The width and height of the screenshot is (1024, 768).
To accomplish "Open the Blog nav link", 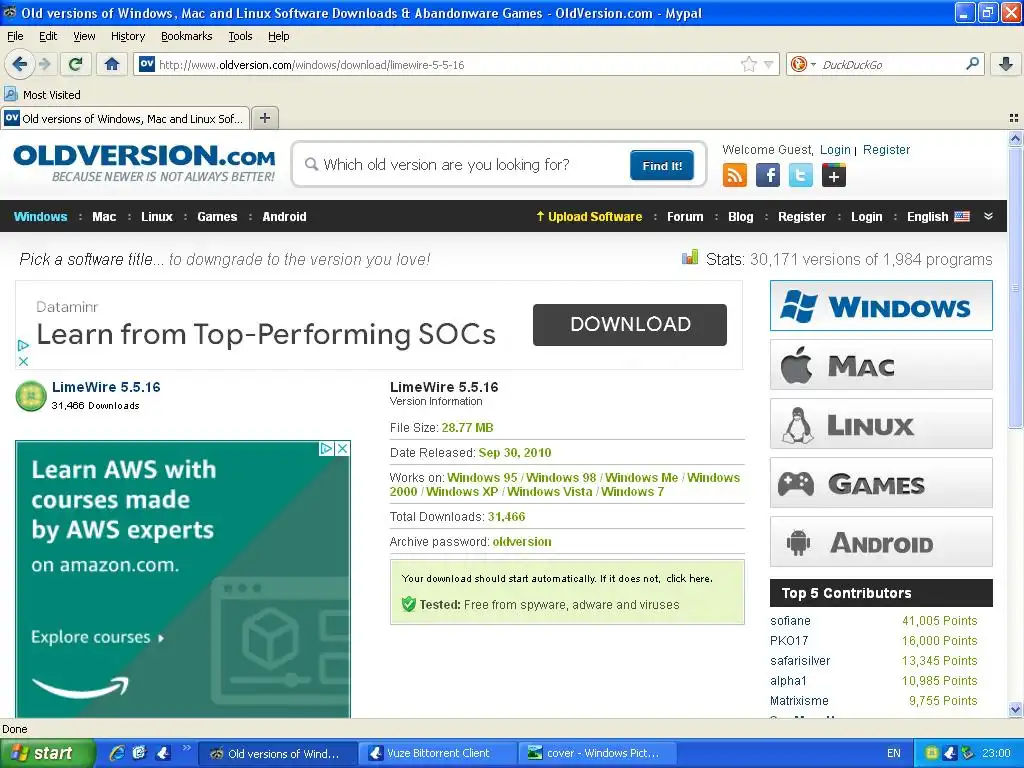I will point(741,216).
